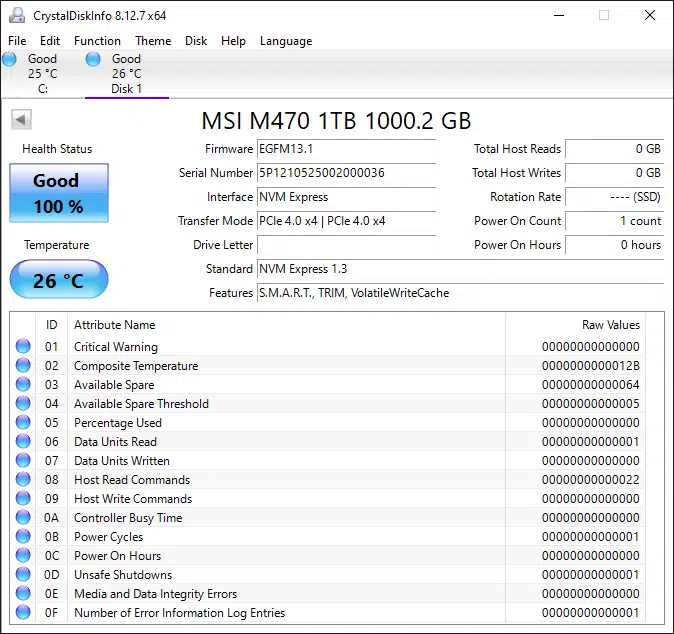
Task: Click raw value 000000000012B
Action: [591, 366]
